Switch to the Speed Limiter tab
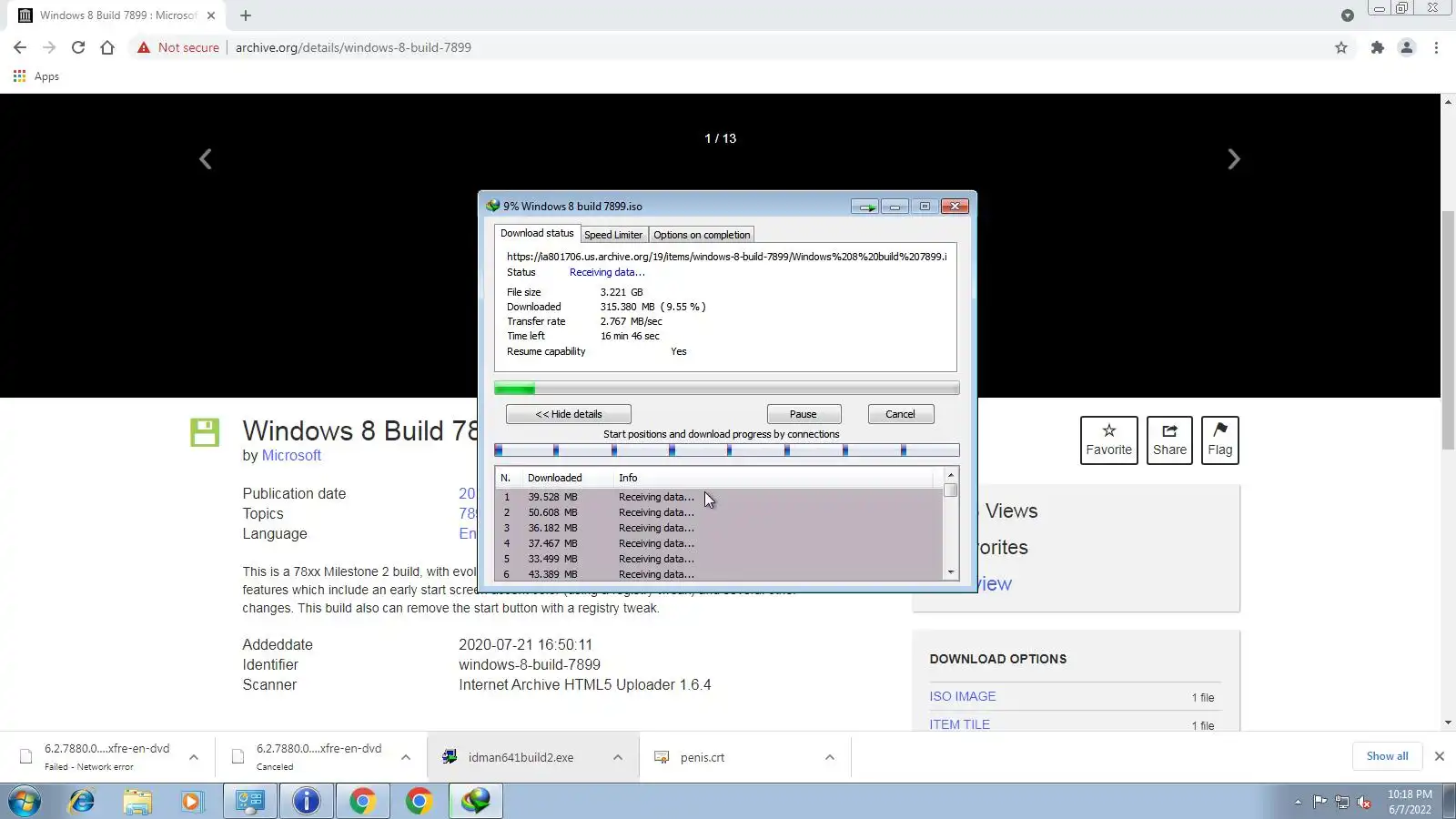The image size is (1456, 819). click(x=613, y=235)
